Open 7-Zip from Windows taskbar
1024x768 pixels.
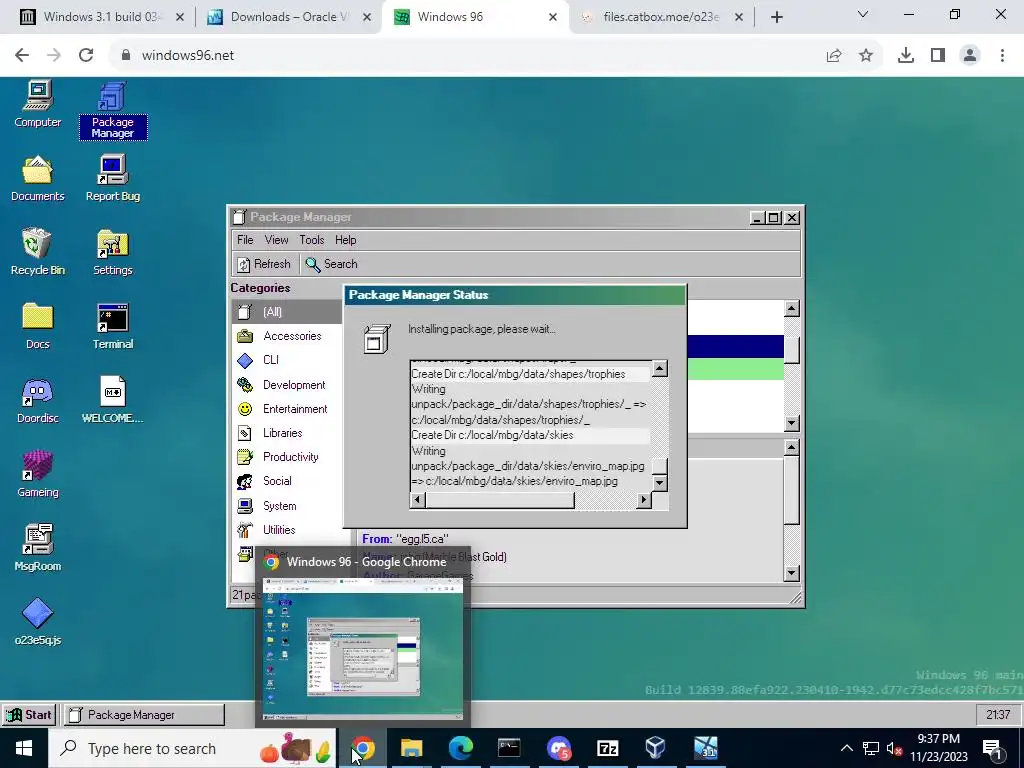point(607,748)
